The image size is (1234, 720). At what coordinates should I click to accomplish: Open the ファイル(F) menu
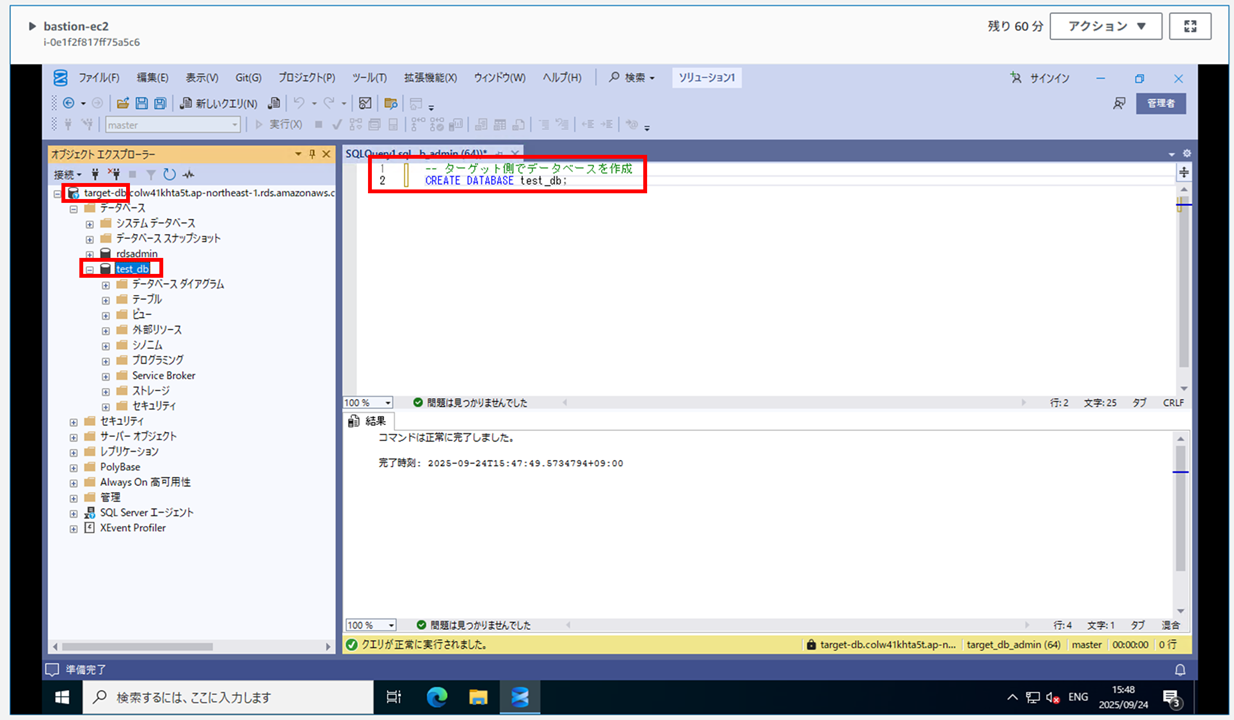click(x=99, y=78)
